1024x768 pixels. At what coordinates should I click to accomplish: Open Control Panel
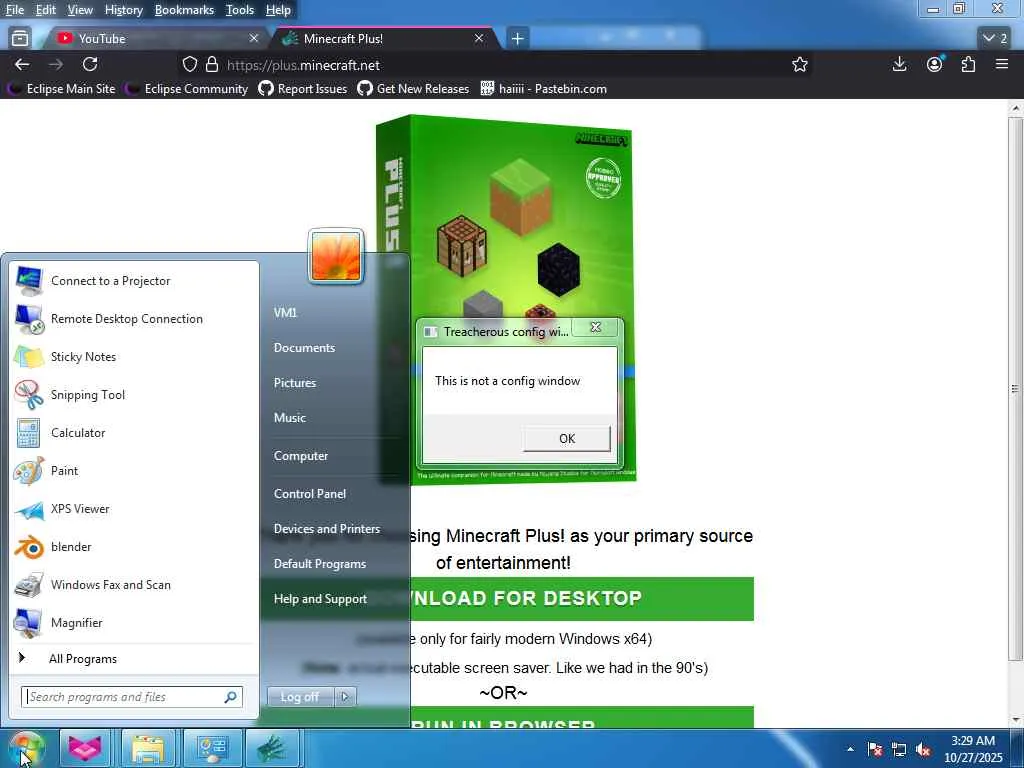[x=310, y=494]
